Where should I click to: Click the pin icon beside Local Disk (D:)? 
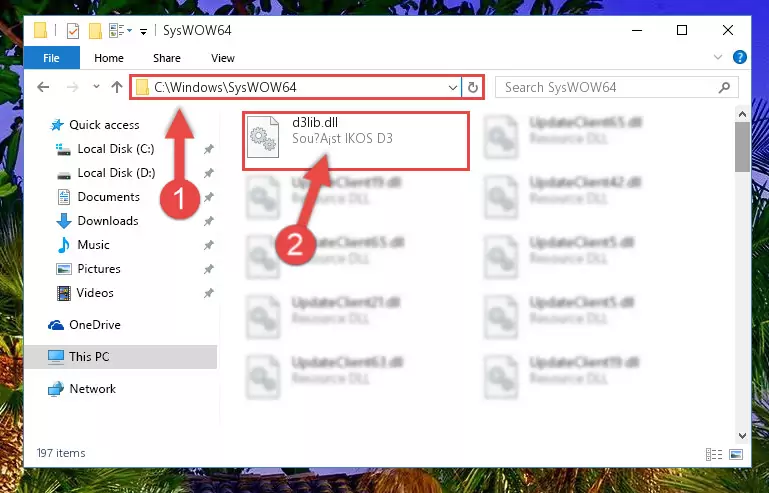point(209,173)
